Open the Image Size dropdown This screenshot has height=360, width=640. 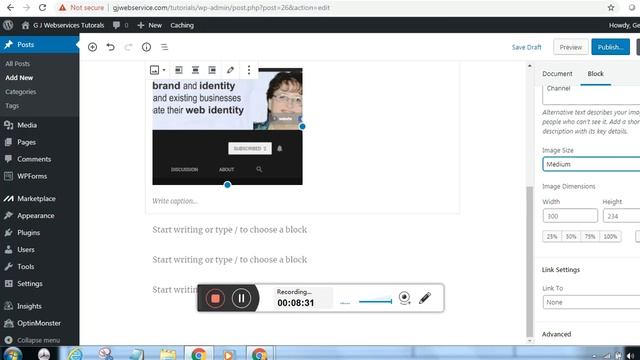tap(591, 164)
